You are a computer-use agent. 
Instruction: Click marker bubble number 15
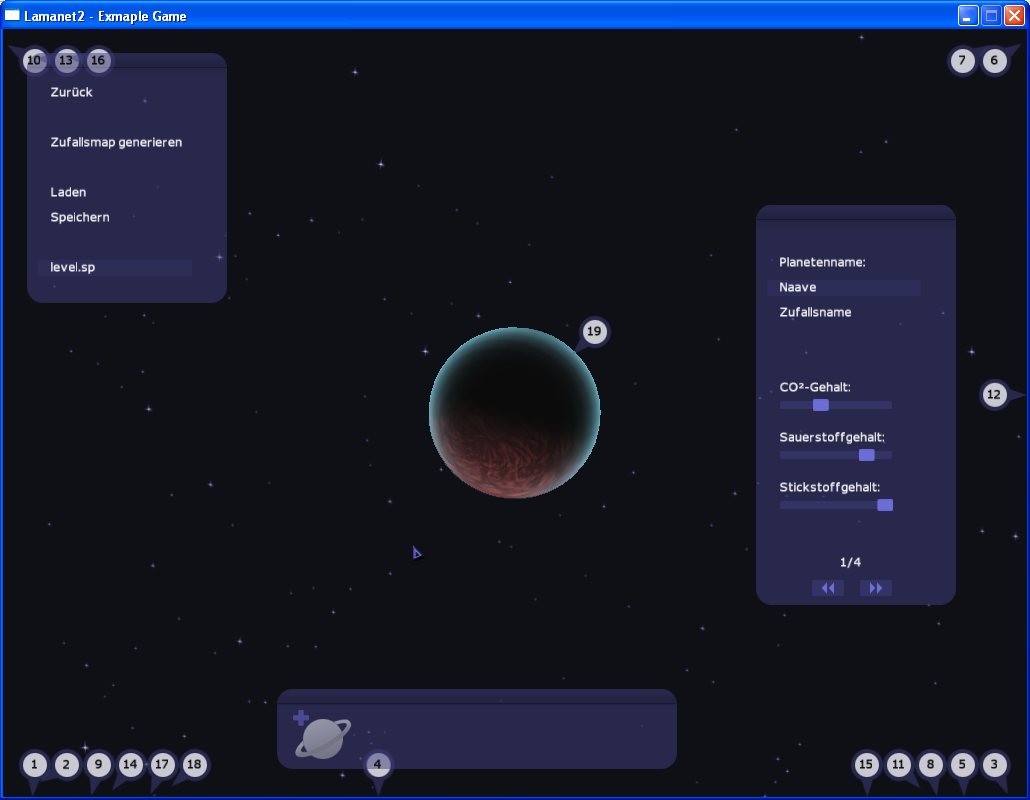(866, 765)
